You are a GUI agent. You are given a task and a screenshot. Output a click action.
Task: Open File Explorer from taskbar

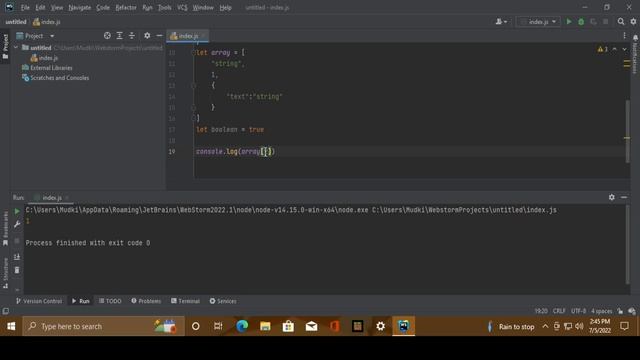[x=265, y=326]
